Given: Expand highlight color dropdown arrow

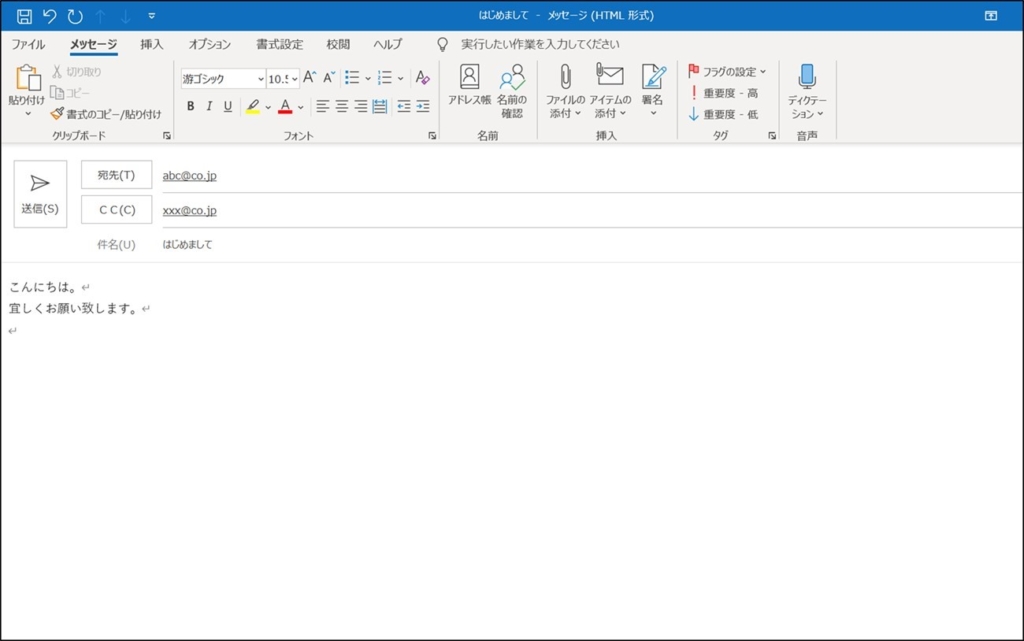Looking at the screenshot, I should 268,107.
